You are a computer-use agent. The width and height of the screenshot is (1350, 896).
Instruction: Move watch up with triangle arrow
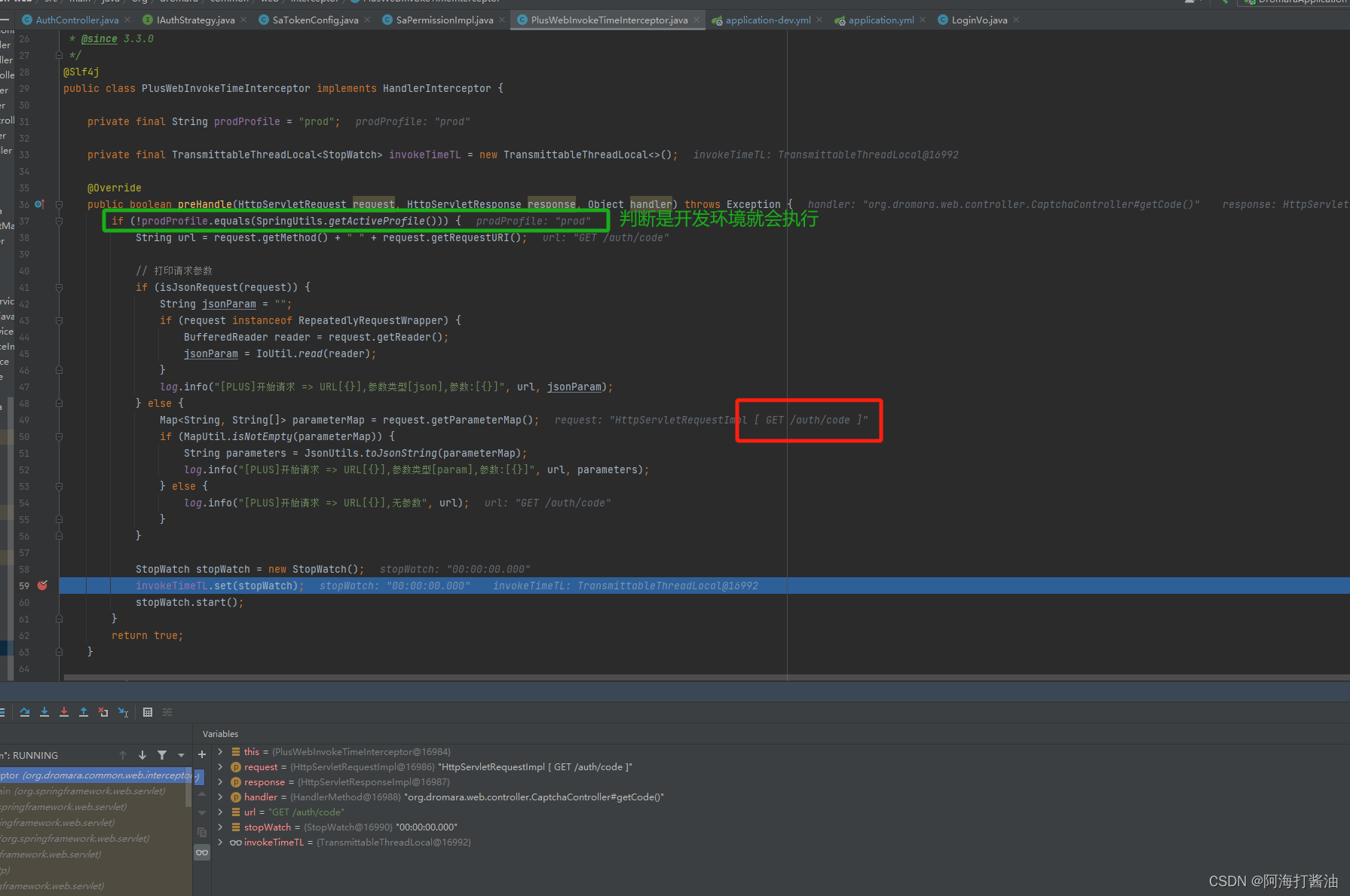click(x=202, y=794)
